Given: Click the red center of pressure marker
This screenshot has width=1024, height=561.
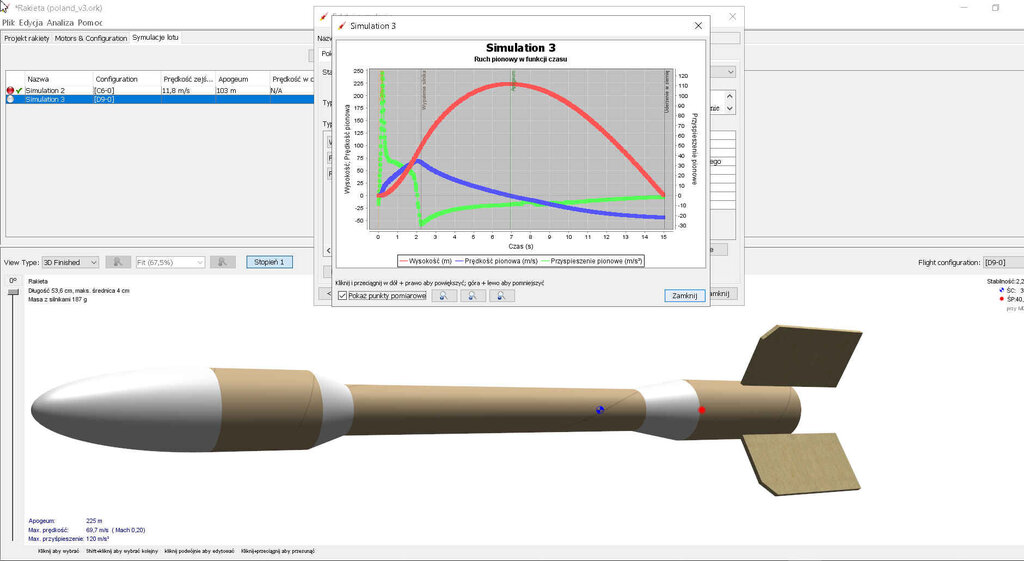Looking at the screenshot, I should (701, 410).
